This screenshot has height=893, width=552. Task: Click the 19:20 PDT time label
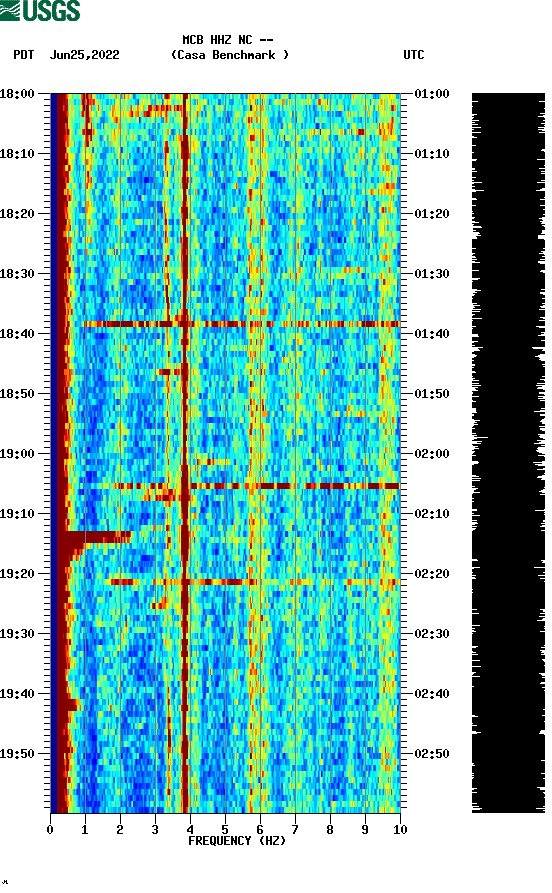(17, 574)
